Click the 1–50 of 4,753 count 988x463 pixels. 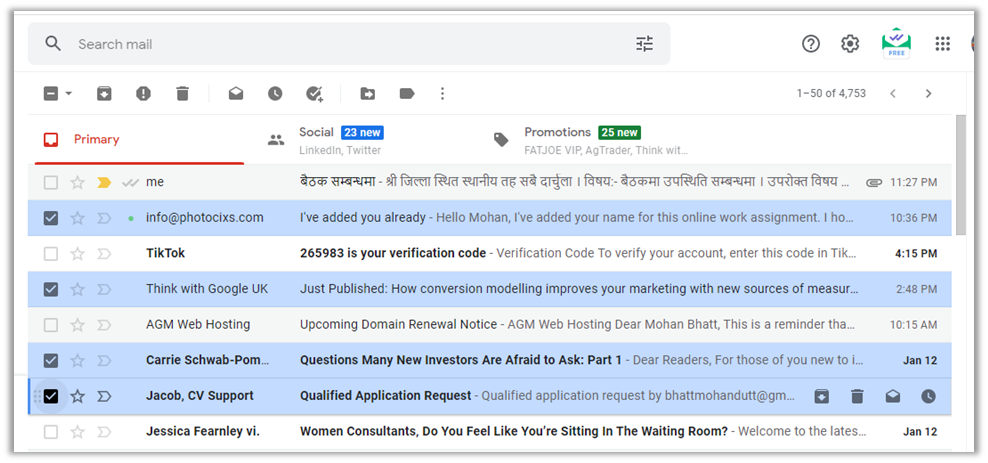831,93
